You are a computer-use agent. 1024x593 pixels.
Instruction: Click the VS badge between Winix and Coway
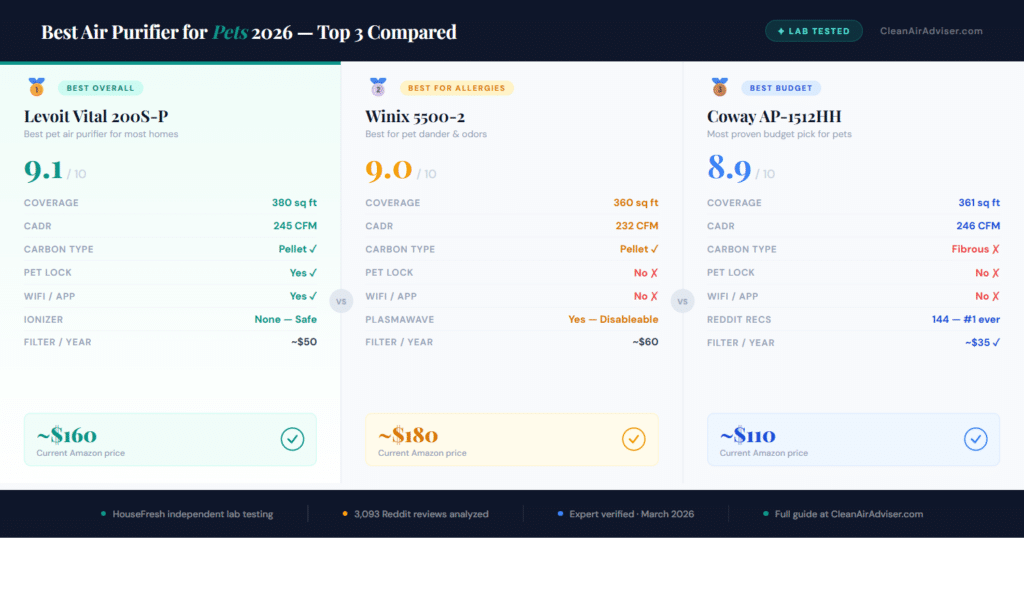tap(682, 302)
